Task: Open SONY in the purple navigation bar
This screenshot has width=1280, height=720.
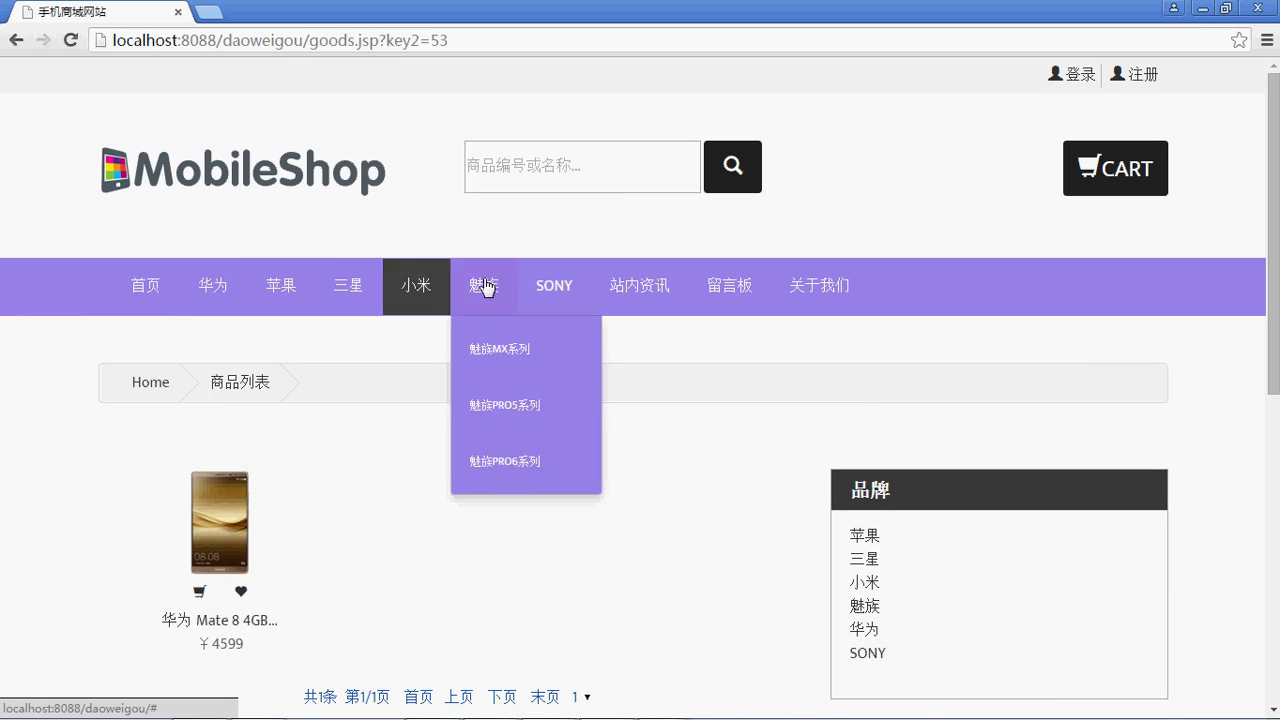Action: click(554, 286)
